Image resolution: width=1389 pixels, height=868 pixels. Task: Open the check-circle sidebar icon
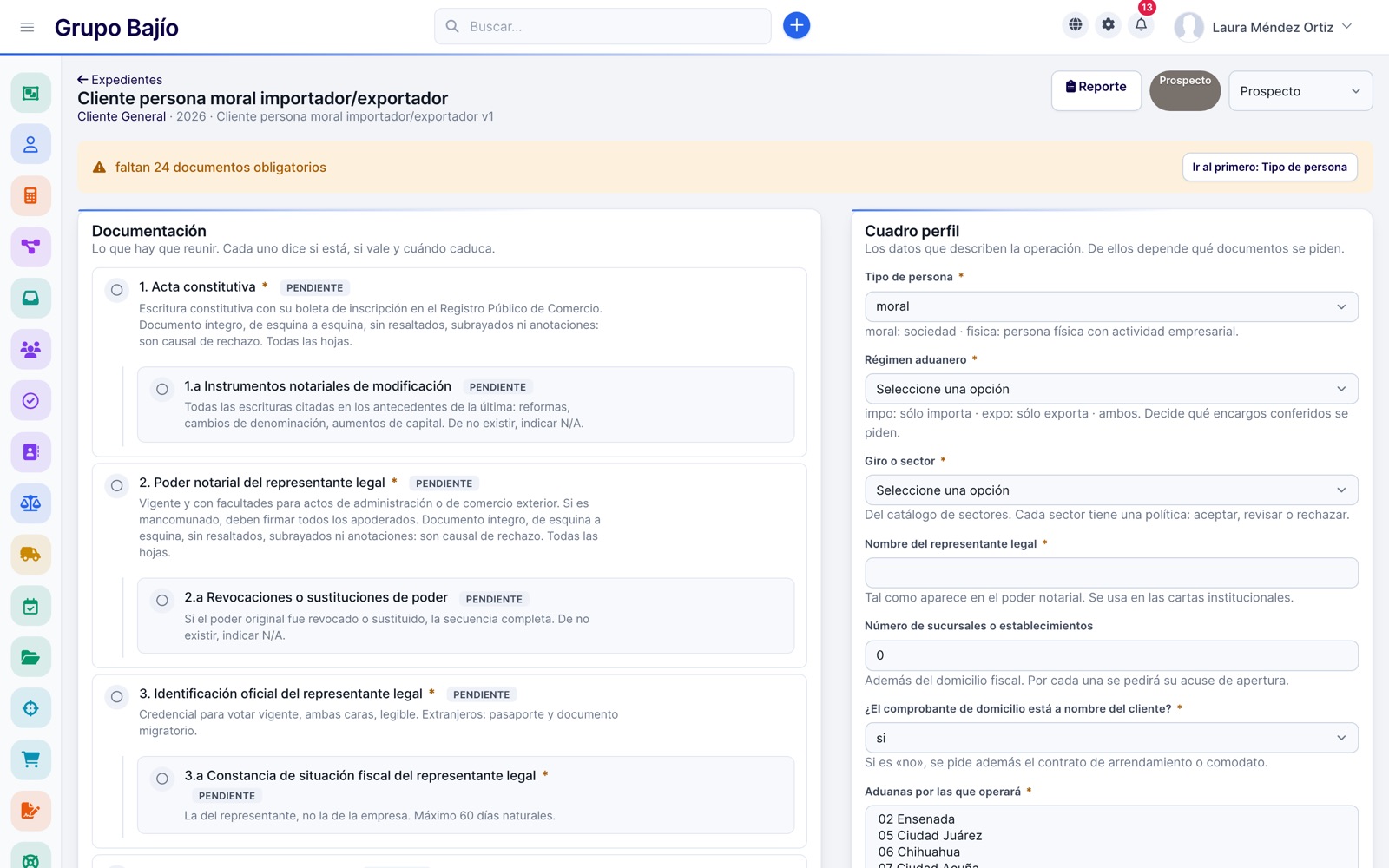pyautogui.click(x=30, y=400)
